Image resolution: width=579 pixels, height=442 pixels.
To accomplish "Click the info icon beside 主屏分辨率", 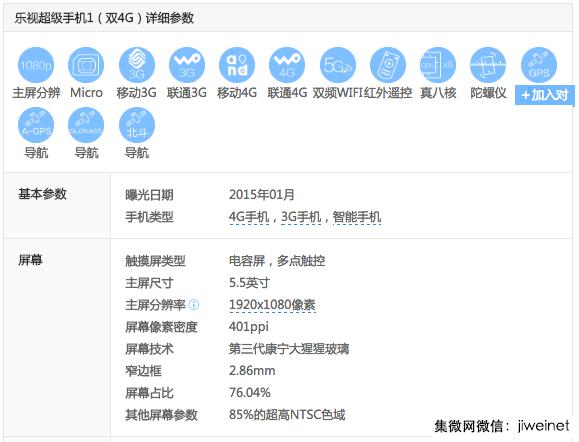I will point(193,305).
